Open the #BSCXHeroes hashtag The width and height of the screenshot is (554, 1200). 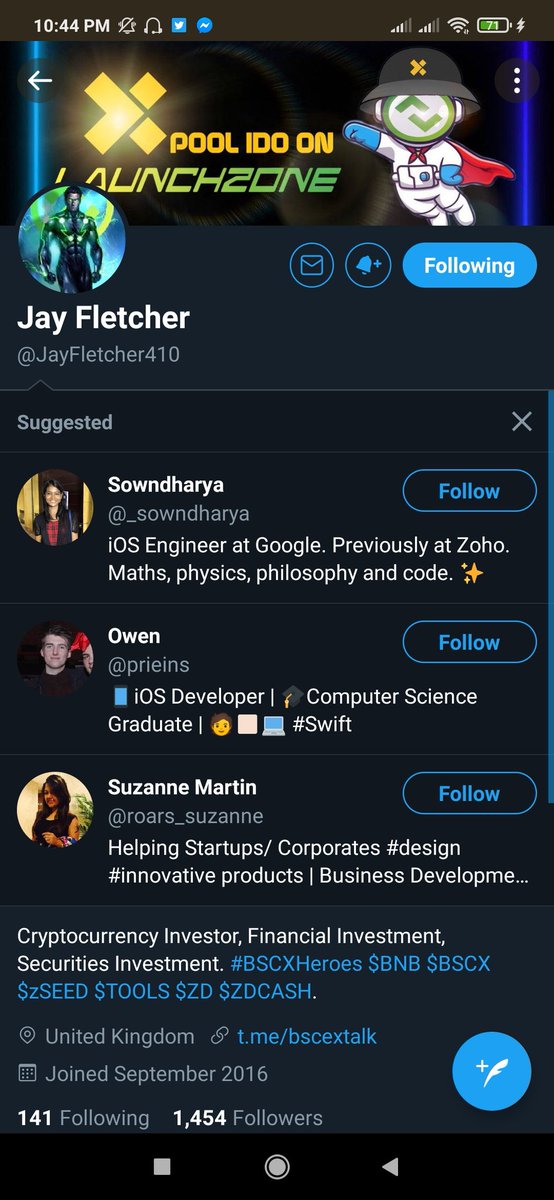(293, 965)
